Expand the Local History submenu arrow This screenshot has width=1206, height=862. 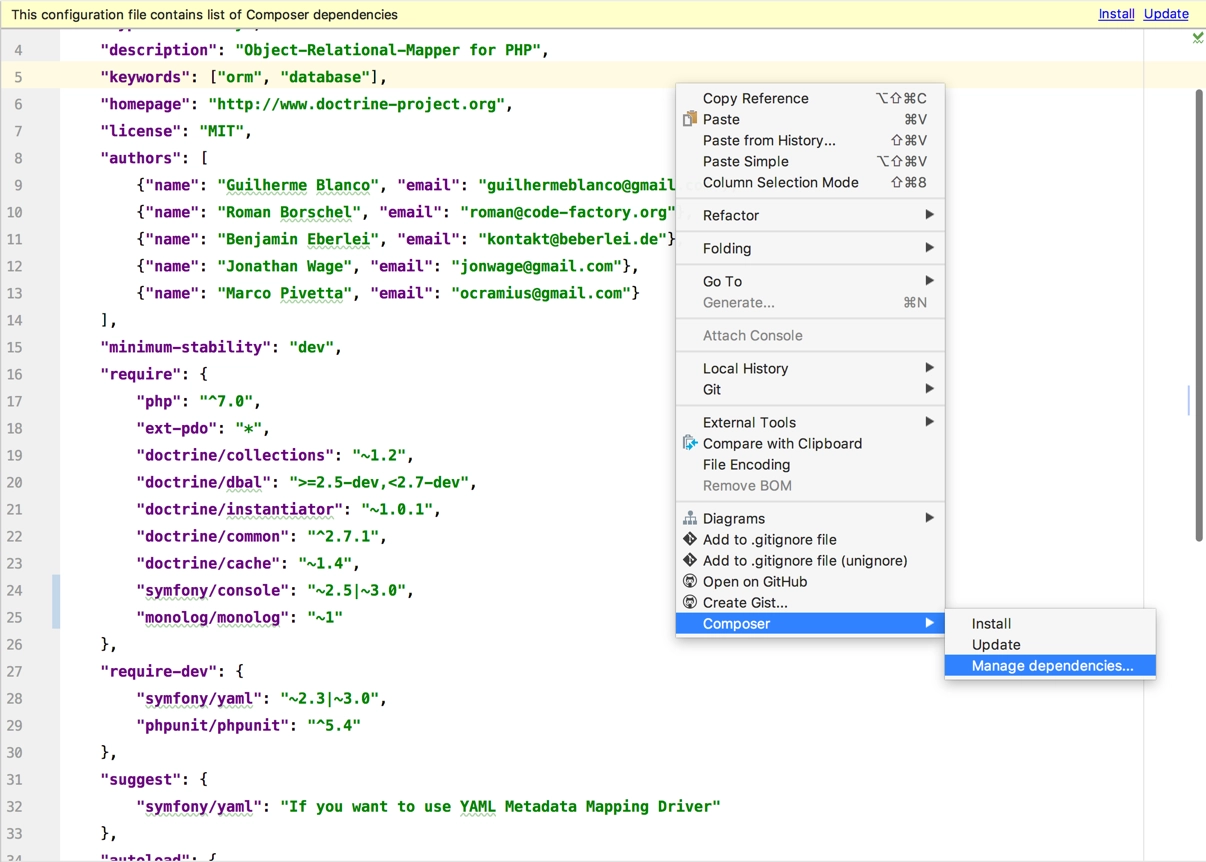pyautogui.click(x=929, y=368)
